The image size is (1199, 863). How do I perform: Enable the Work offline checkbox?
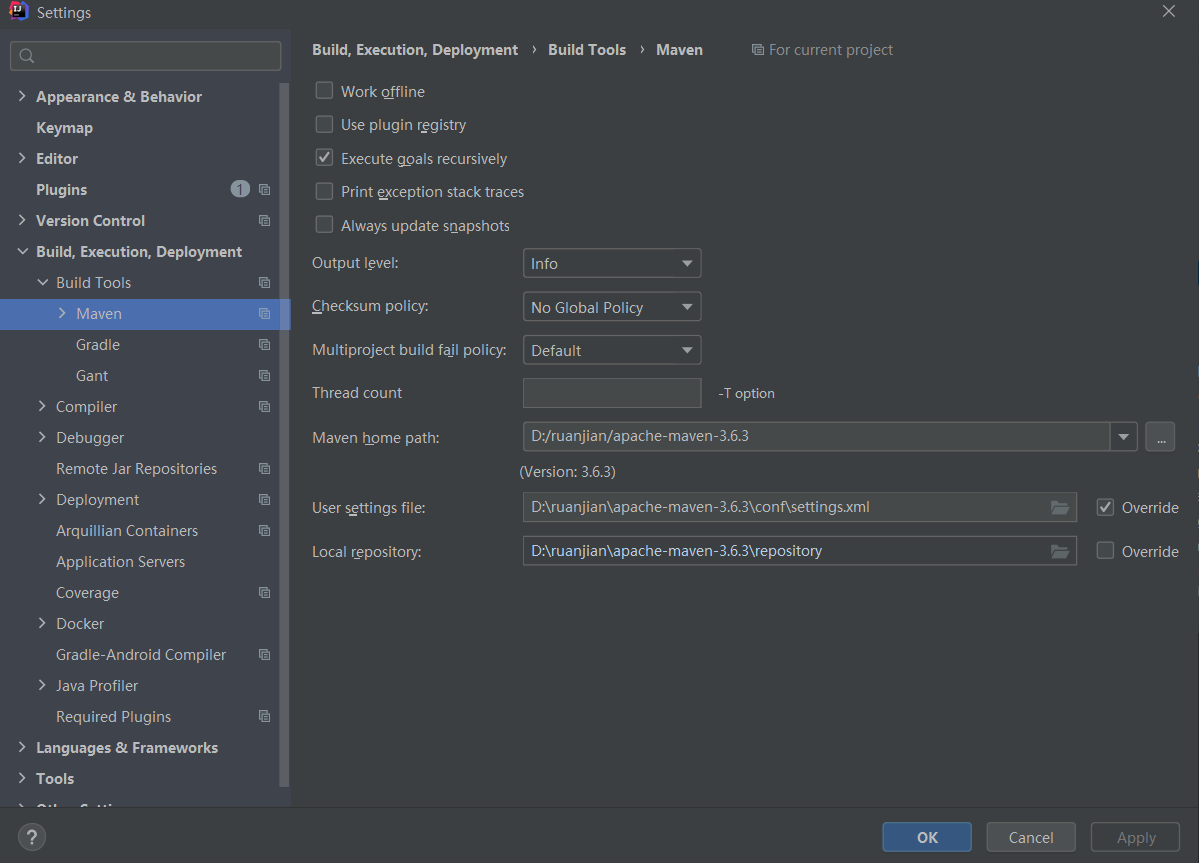pos(324,91)
